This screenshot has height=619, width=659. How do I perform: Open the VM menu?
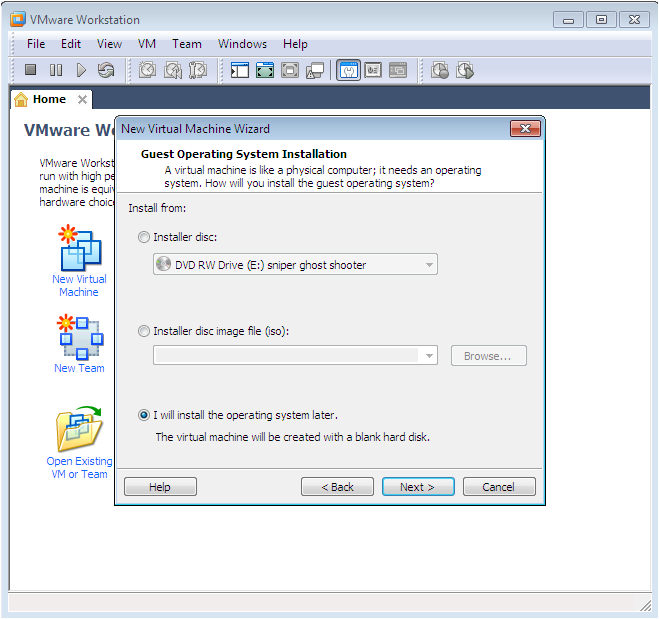(147, 44)
